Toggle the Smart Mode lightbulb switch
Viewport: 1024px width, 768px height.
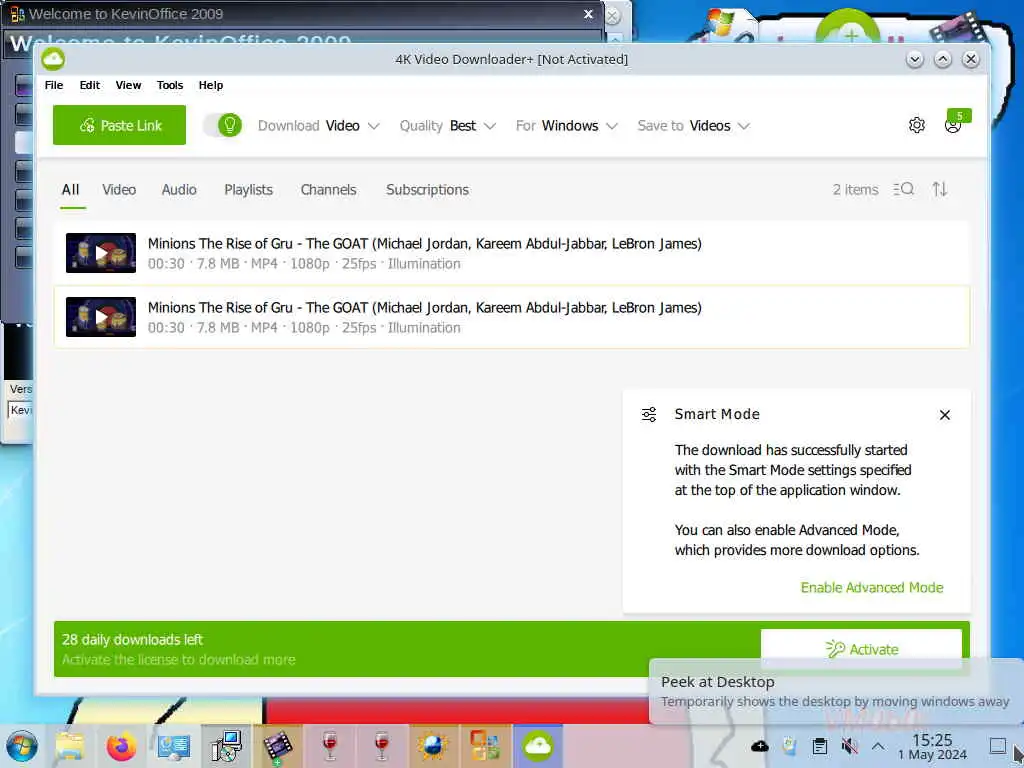pyautogui.click(x=223, y=125)
